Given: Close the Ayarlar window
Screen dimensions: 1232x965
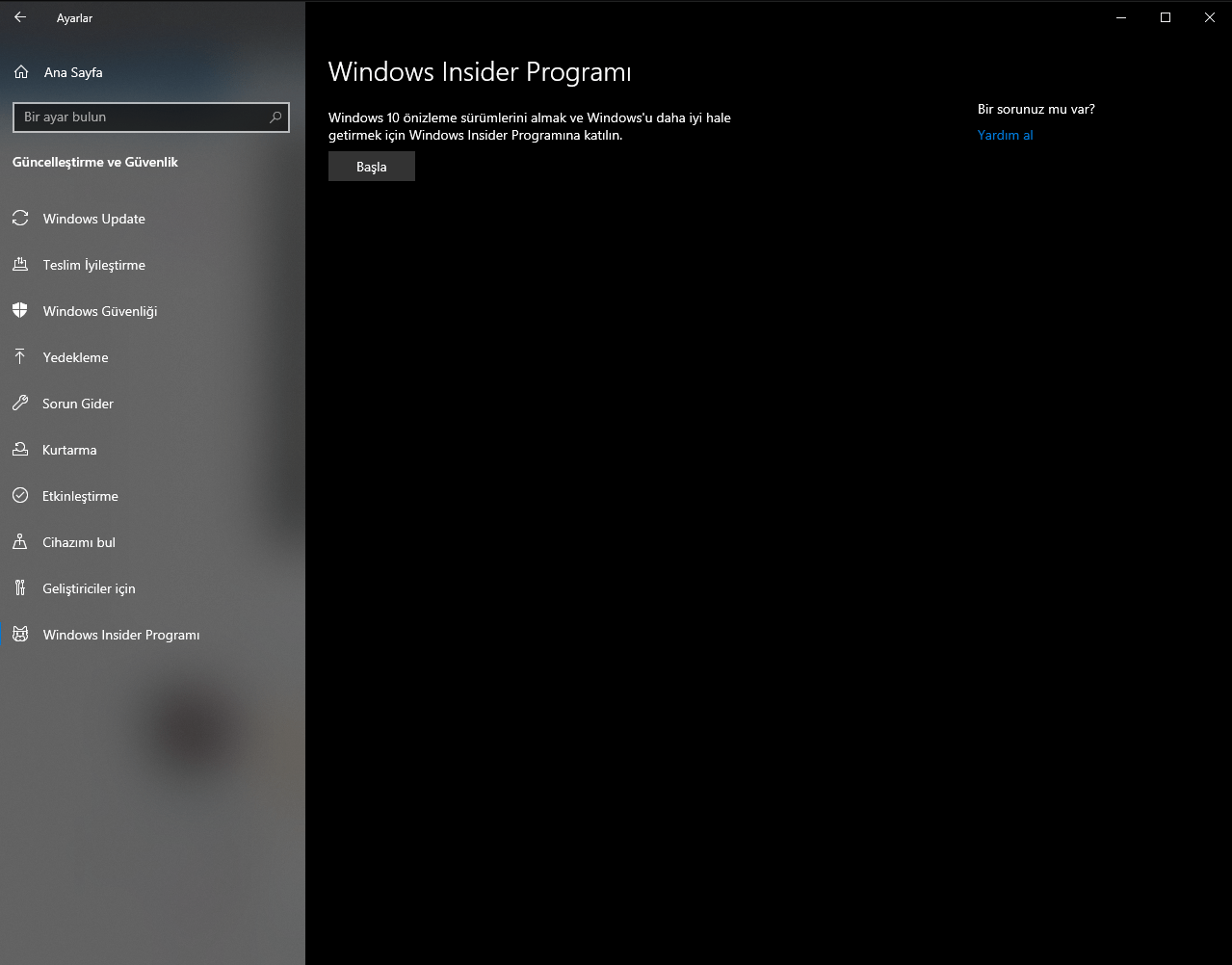Looking at the screenshot, I should 1210,17.
